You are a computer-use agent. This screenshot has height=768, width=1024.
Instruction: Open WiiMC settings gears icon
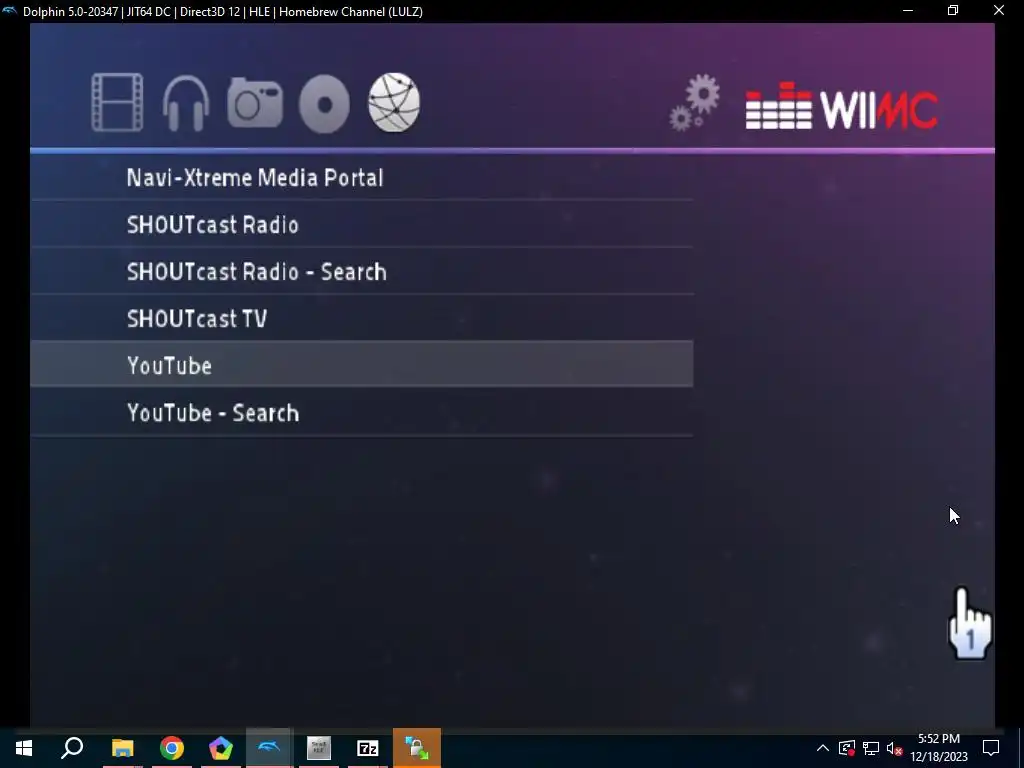tap(695, 103)
